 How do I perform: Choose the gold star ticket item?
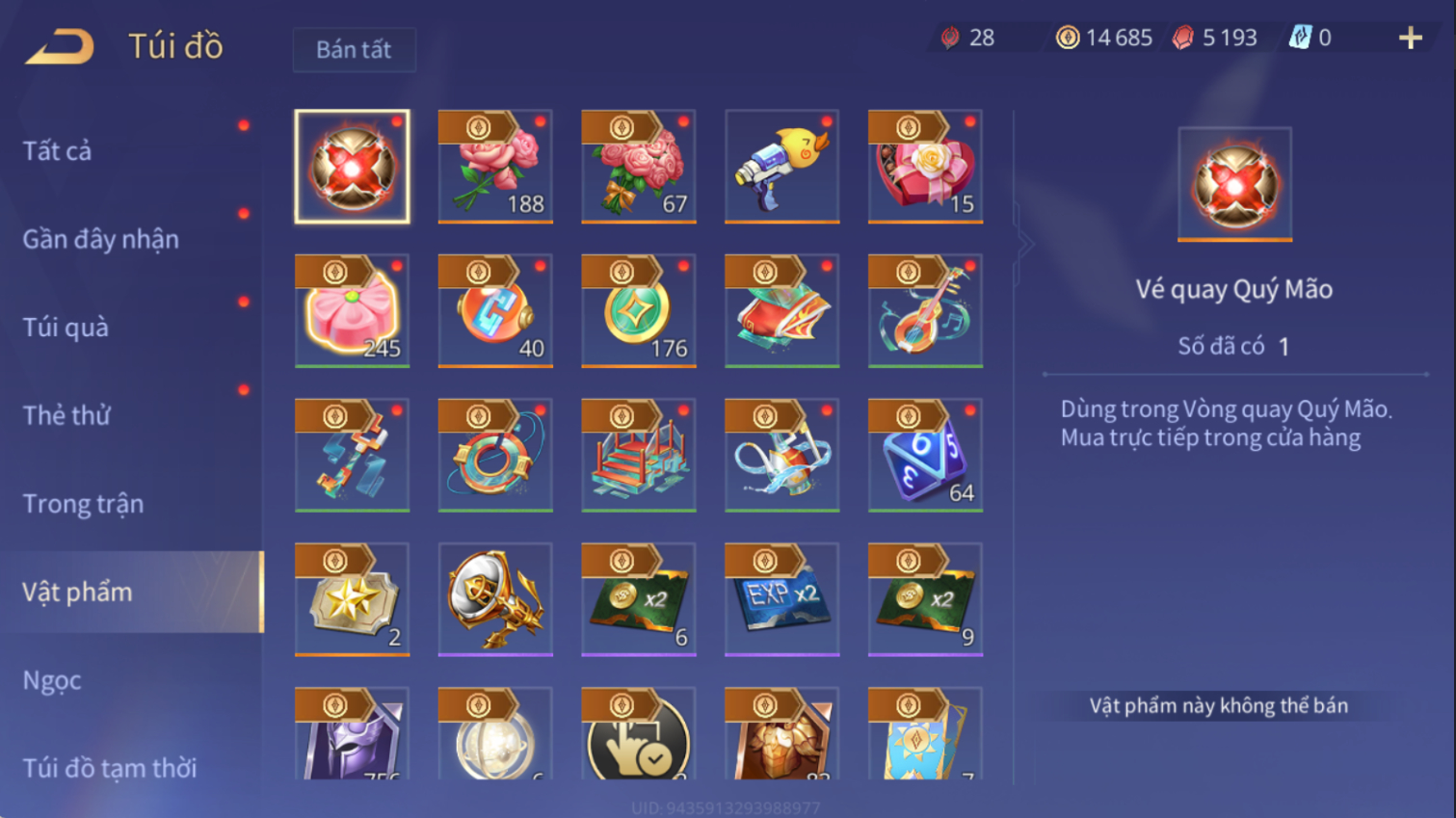[352, 599]
